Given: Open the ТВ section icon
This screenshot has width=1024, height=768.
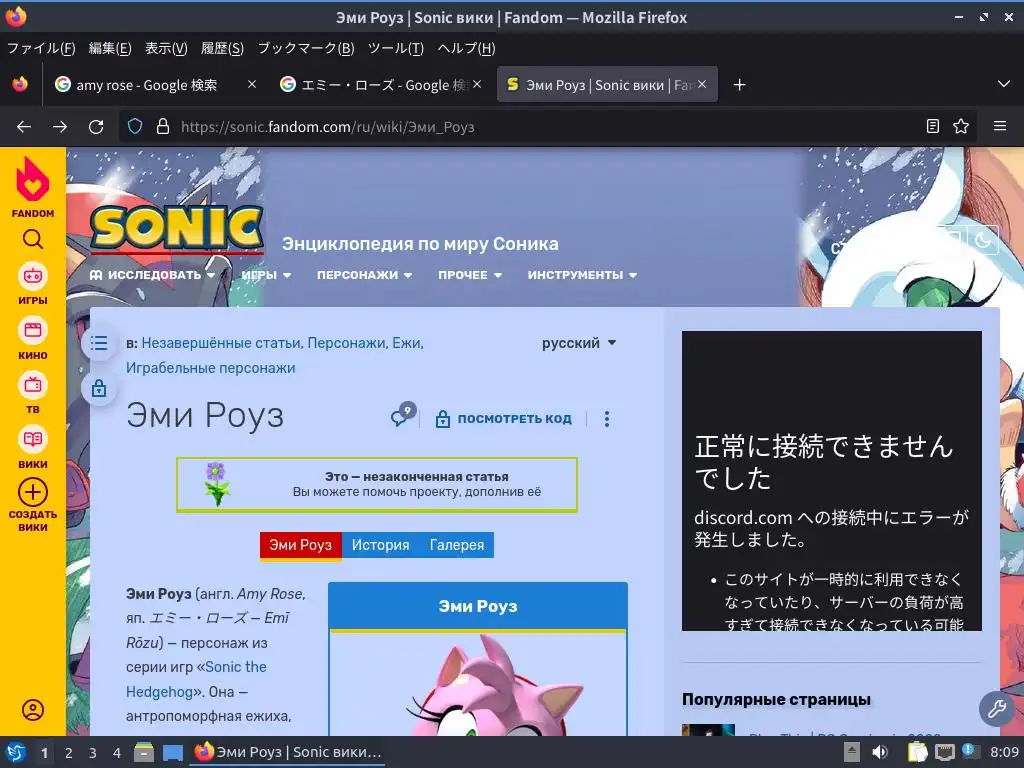Looking at the screenshot, I should click(33, 385).
